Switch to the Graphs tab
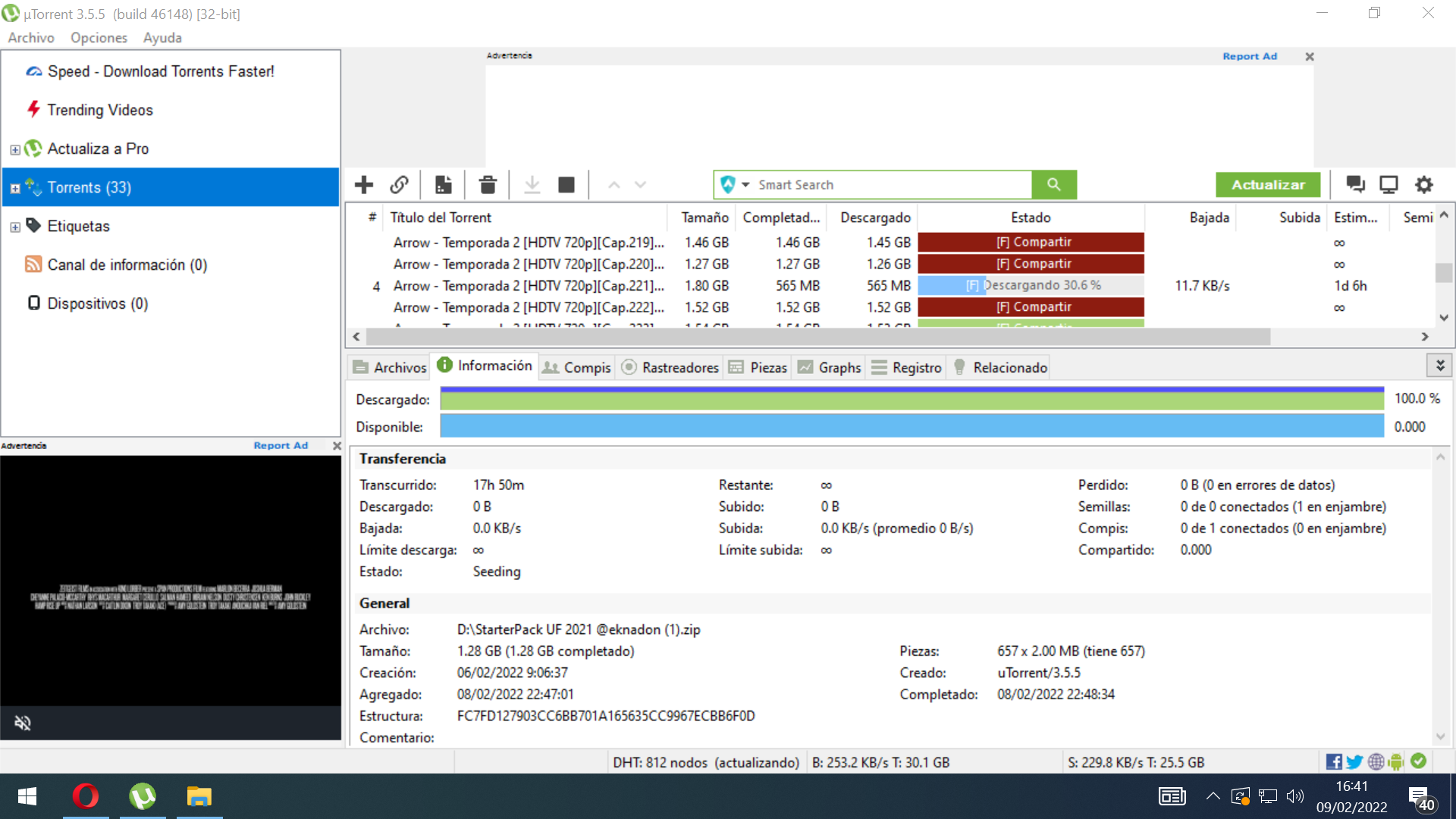This screenshot has width=1456, height=819. (x=830, y=367)
